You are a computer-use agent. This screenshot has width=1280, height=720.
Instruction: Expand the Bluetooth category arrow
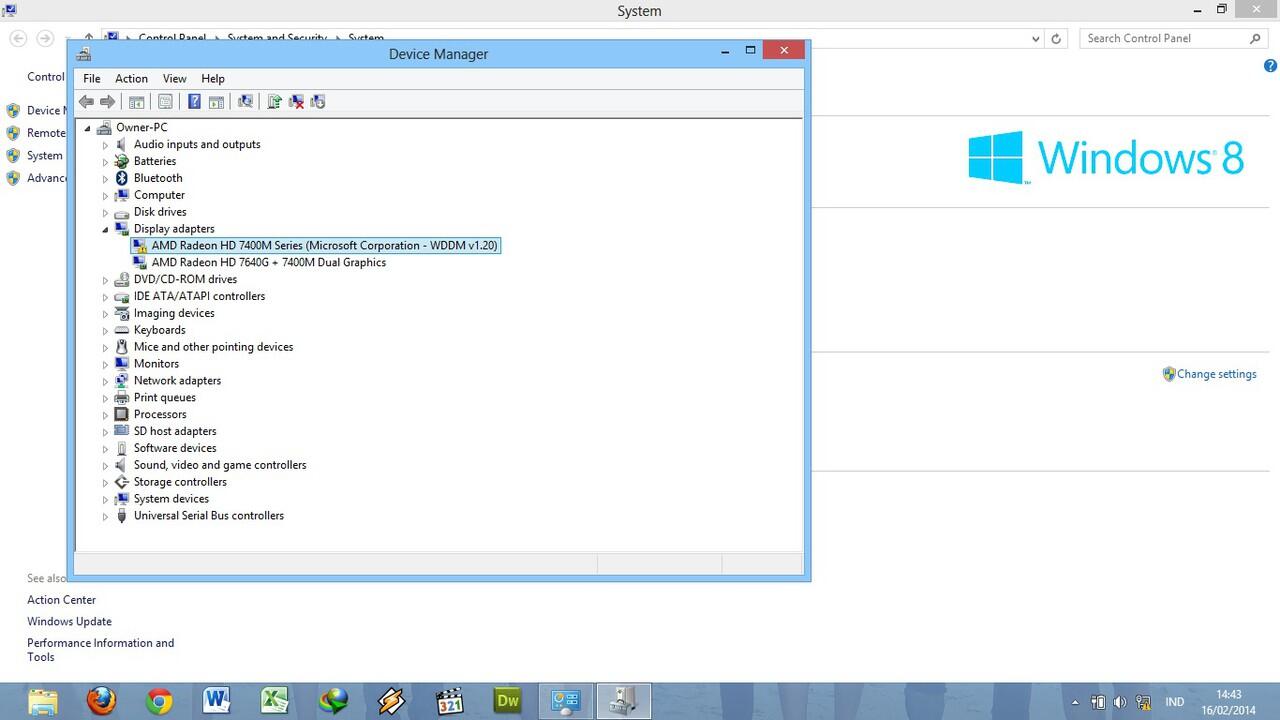(x=105, y=179)
